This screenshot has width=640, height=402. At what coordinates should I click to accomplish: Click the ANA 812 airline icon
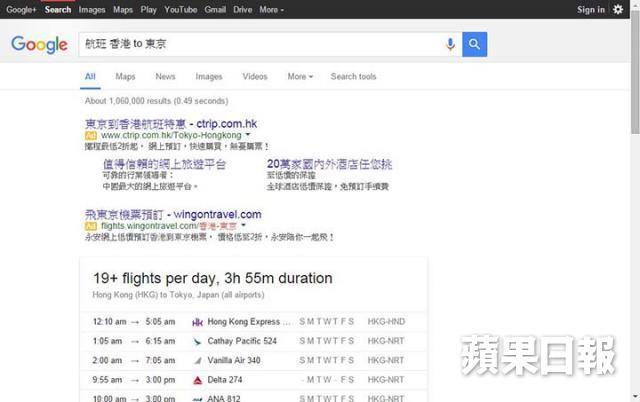tap(198, 399)
